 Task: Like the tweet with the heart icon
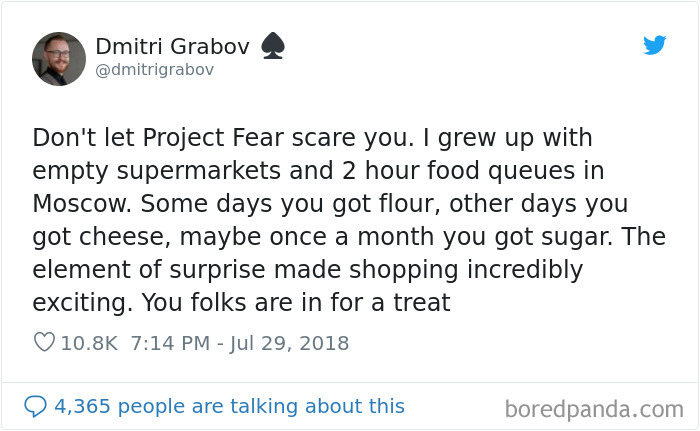(44, 343)
